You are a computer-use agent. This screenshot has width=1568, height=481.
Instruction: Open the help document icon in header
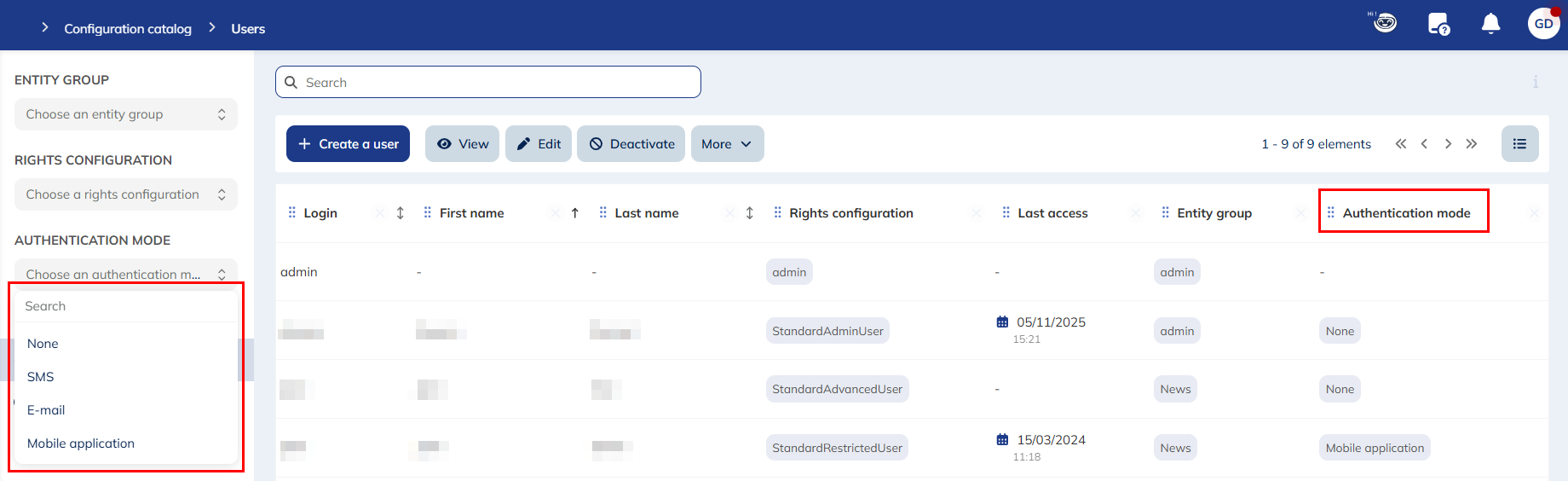coord(1438,24)
